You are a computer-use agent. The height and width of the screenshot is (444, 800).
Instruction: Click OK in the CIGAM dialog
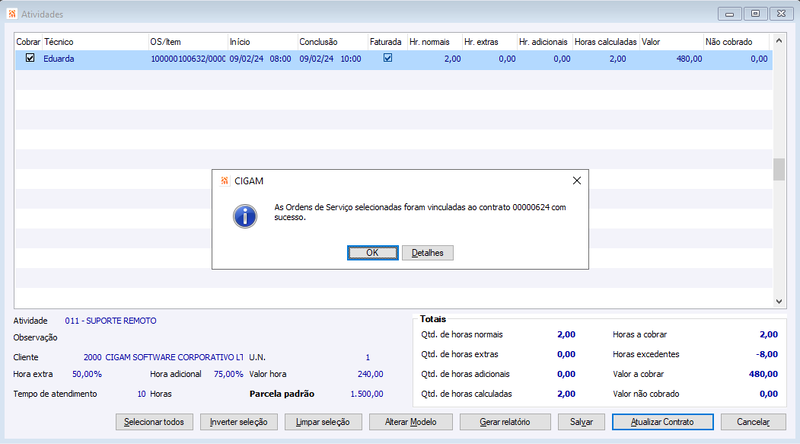click(x=372, y=253)
